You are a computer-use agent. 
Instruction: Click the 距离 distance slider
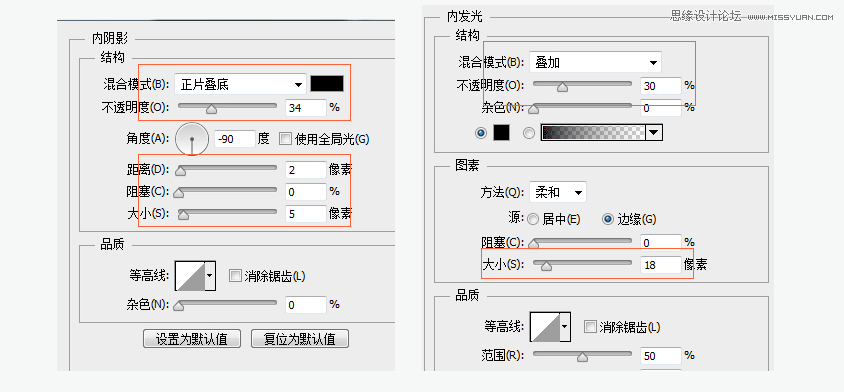(x=227, y=170)
